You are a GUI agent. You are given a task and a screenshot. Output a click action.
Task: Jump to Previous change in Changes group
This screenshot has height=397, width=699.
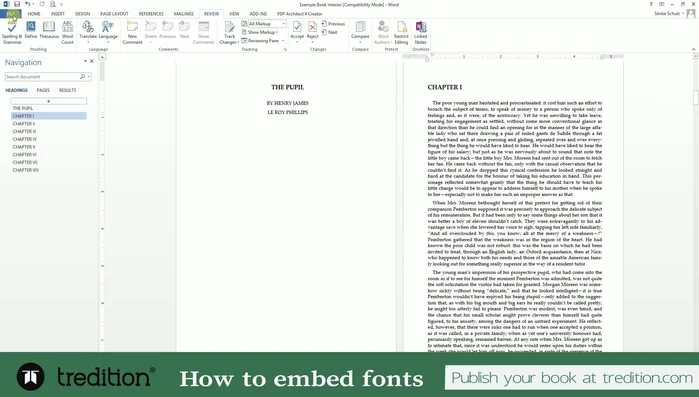click(x=333, y=24)
